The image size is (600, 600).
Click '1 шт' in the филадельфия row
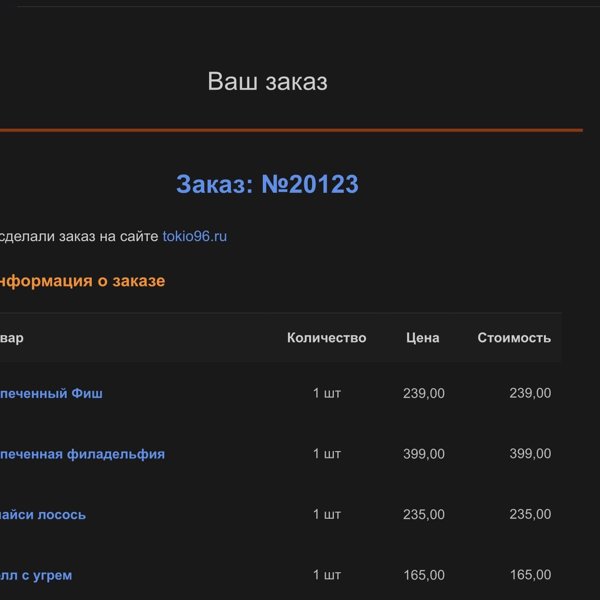click(x=327, y=454)
